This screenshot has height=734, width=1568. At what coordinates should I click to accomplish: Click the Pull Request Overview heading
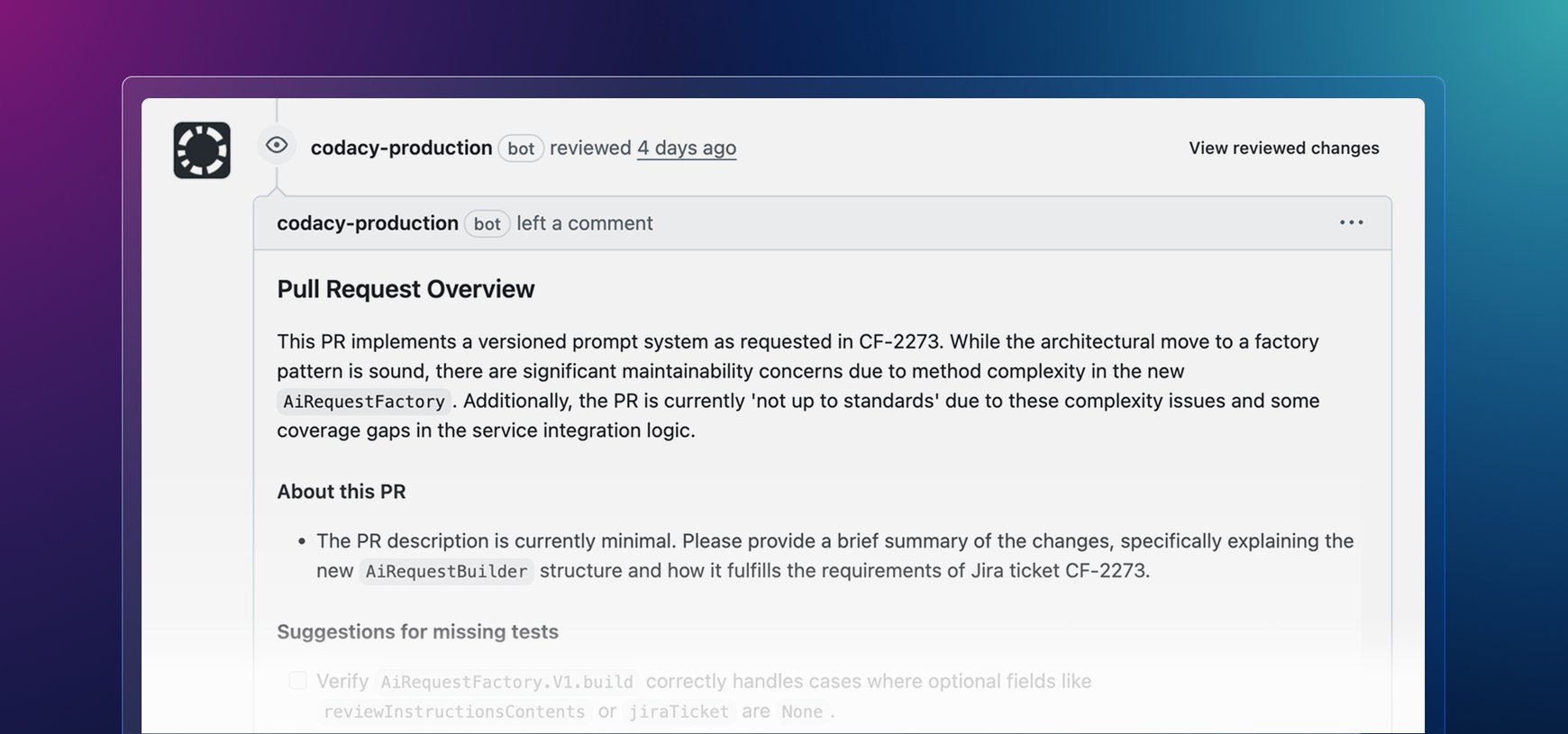[x=406, y=289]
